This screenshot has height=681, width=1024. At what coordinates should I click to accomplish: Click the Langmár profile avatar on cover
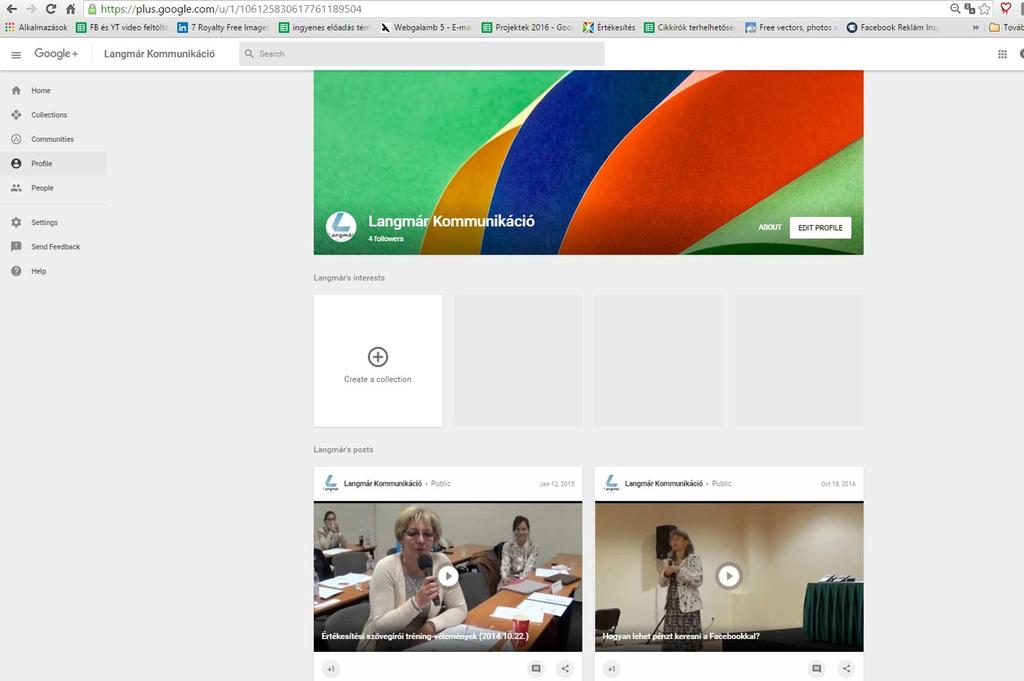tap(341, 227)
